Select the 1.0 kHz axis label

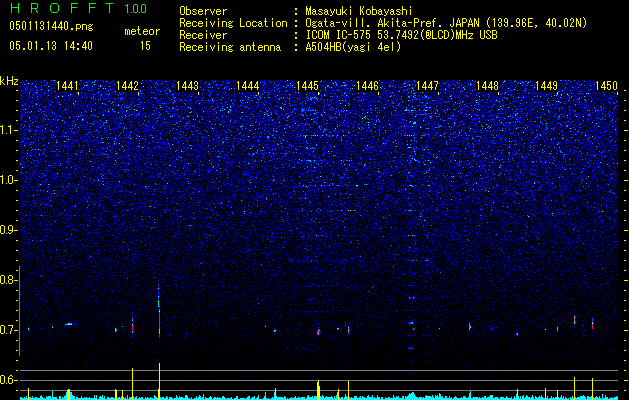click(x=8, y=180)
